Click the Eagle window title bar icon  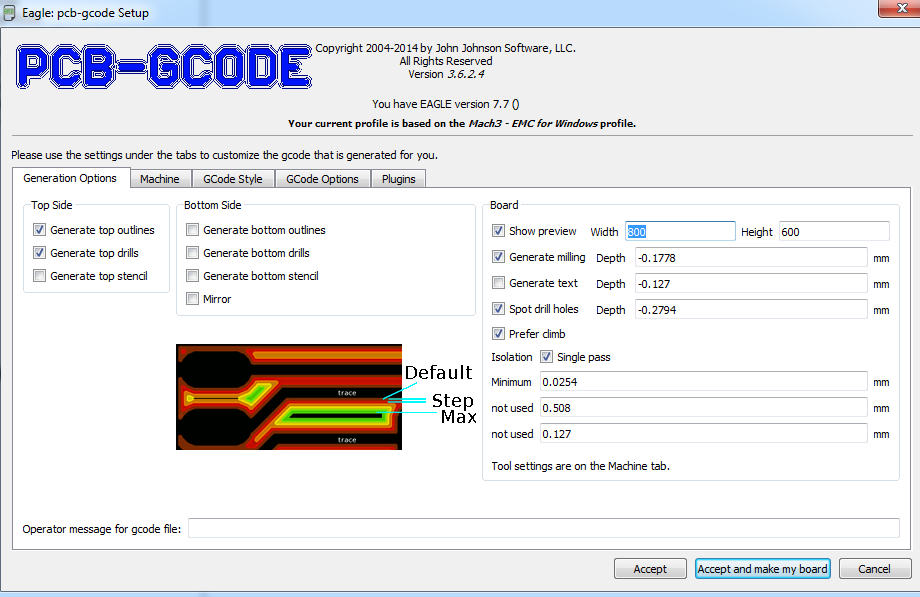(x=9, y=12)
